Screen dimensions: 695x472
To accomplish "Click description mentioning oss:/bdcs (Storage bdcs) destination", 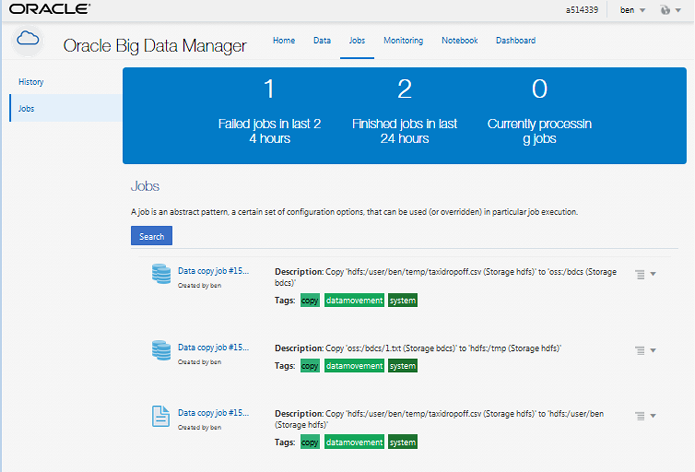I will [x=445, y=277].
